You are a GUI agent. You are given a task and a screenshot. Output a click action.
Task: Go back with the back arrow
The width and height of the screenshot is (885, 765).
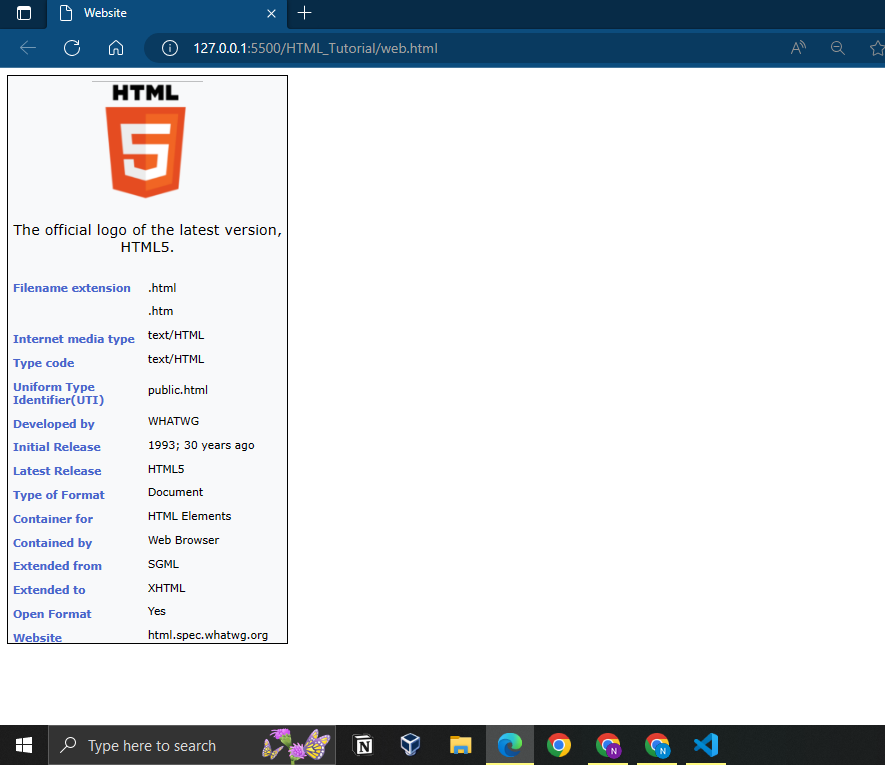tap(28, 48)
